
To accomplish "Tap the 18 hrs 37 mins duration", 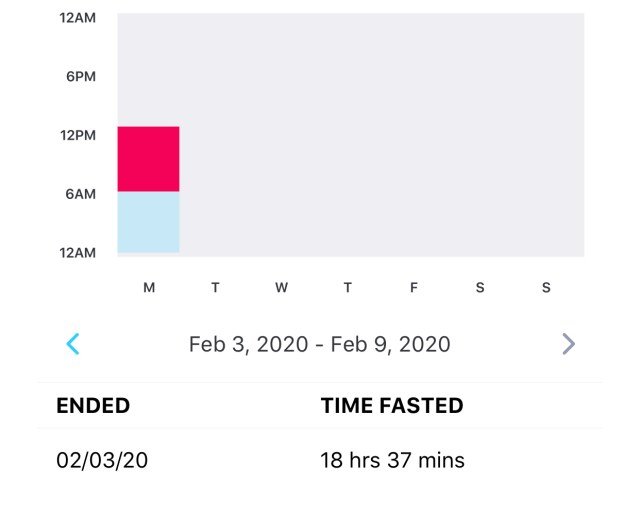I will point(392,460).
